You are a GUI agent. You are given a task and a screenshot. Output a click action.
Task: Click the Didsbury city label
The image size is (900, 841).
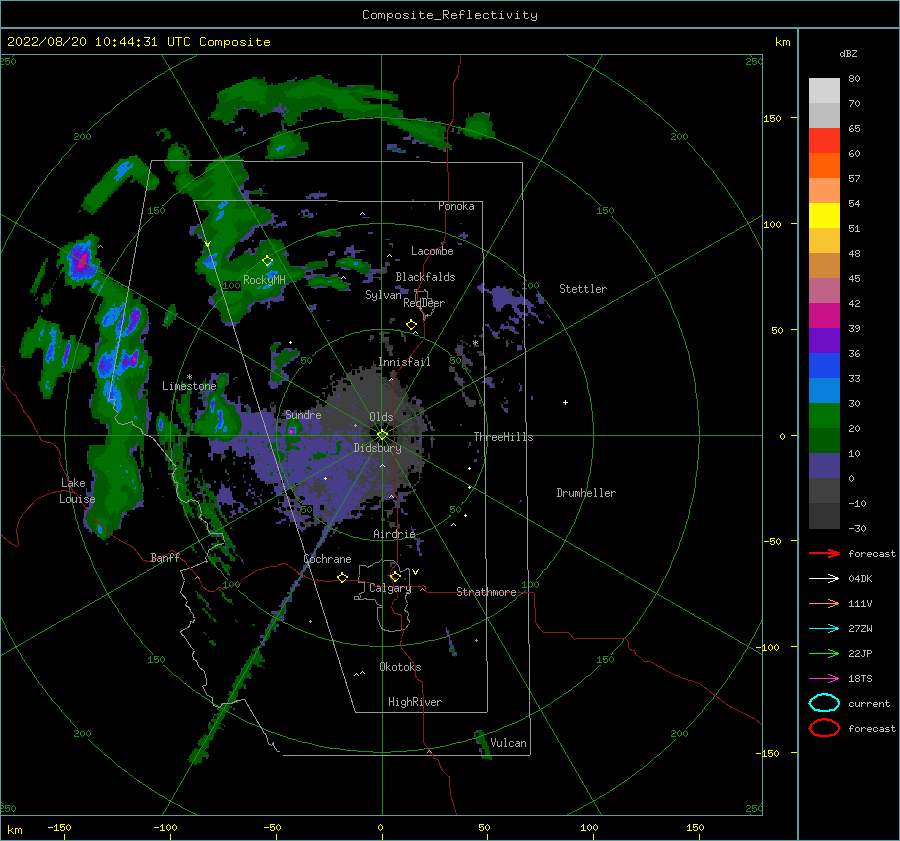pos(378,448)
